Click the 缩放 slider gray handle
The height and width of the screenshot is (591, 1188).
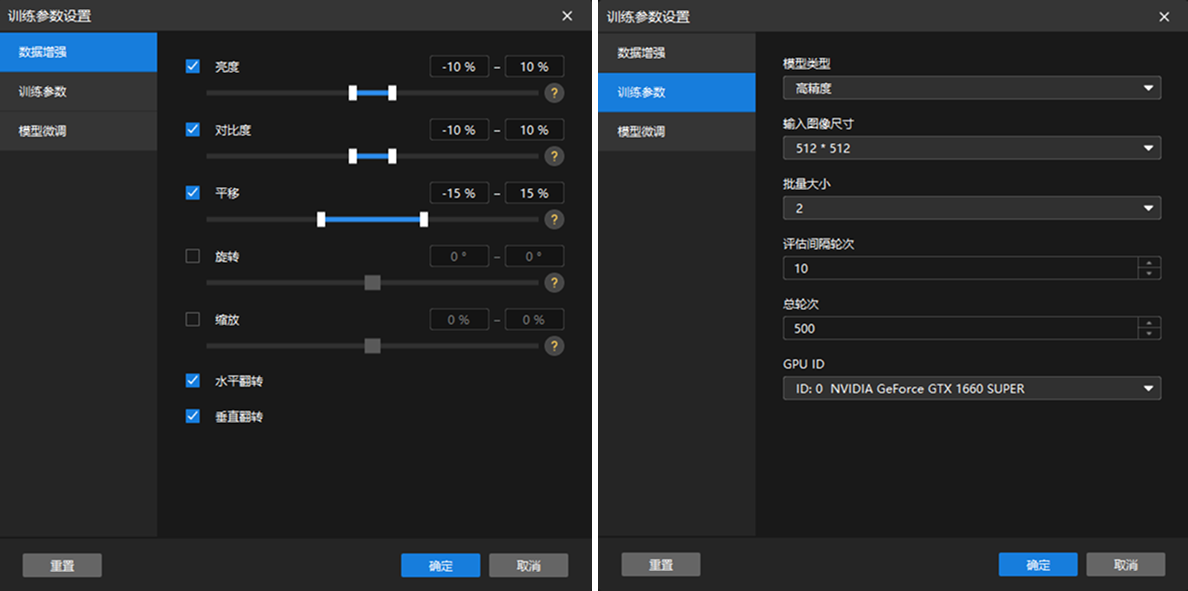(x=372, y=346)
